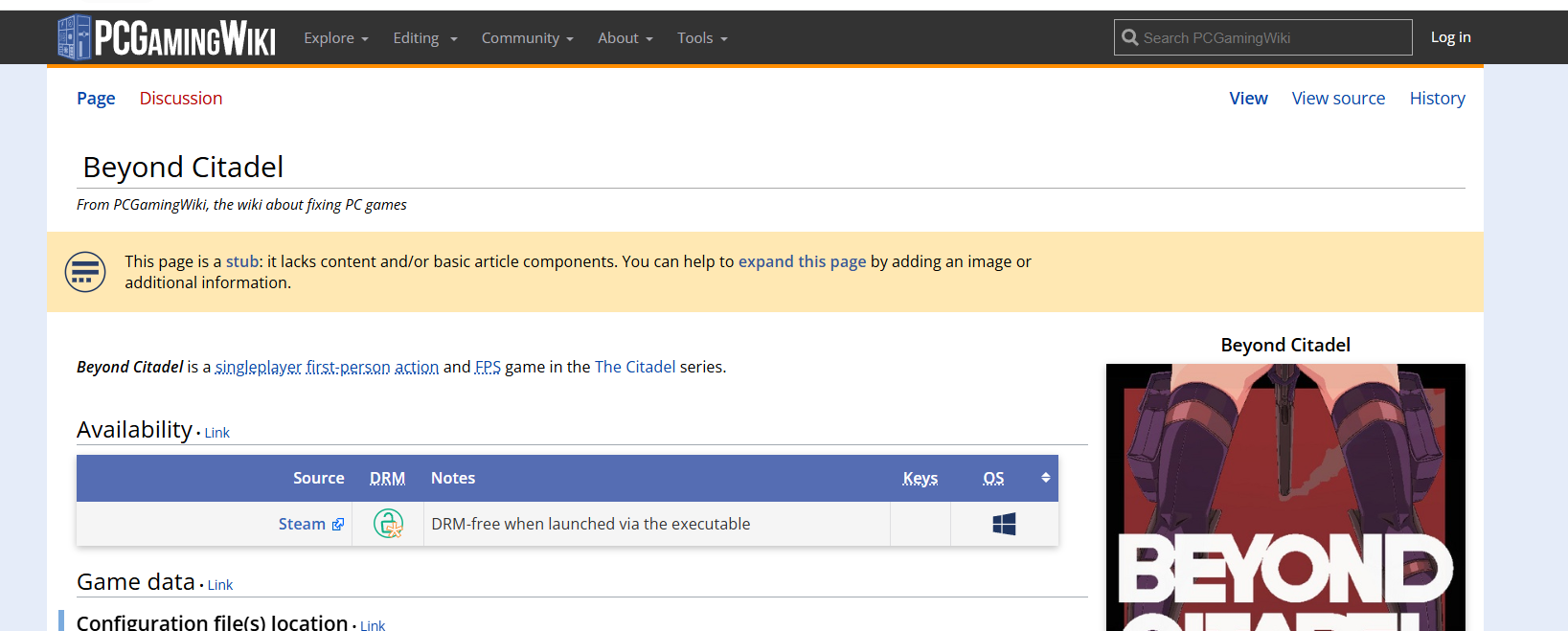This screenshot has height=631, width=1568.
Task: Open the stub link in notice
Action: coord(242,261)
